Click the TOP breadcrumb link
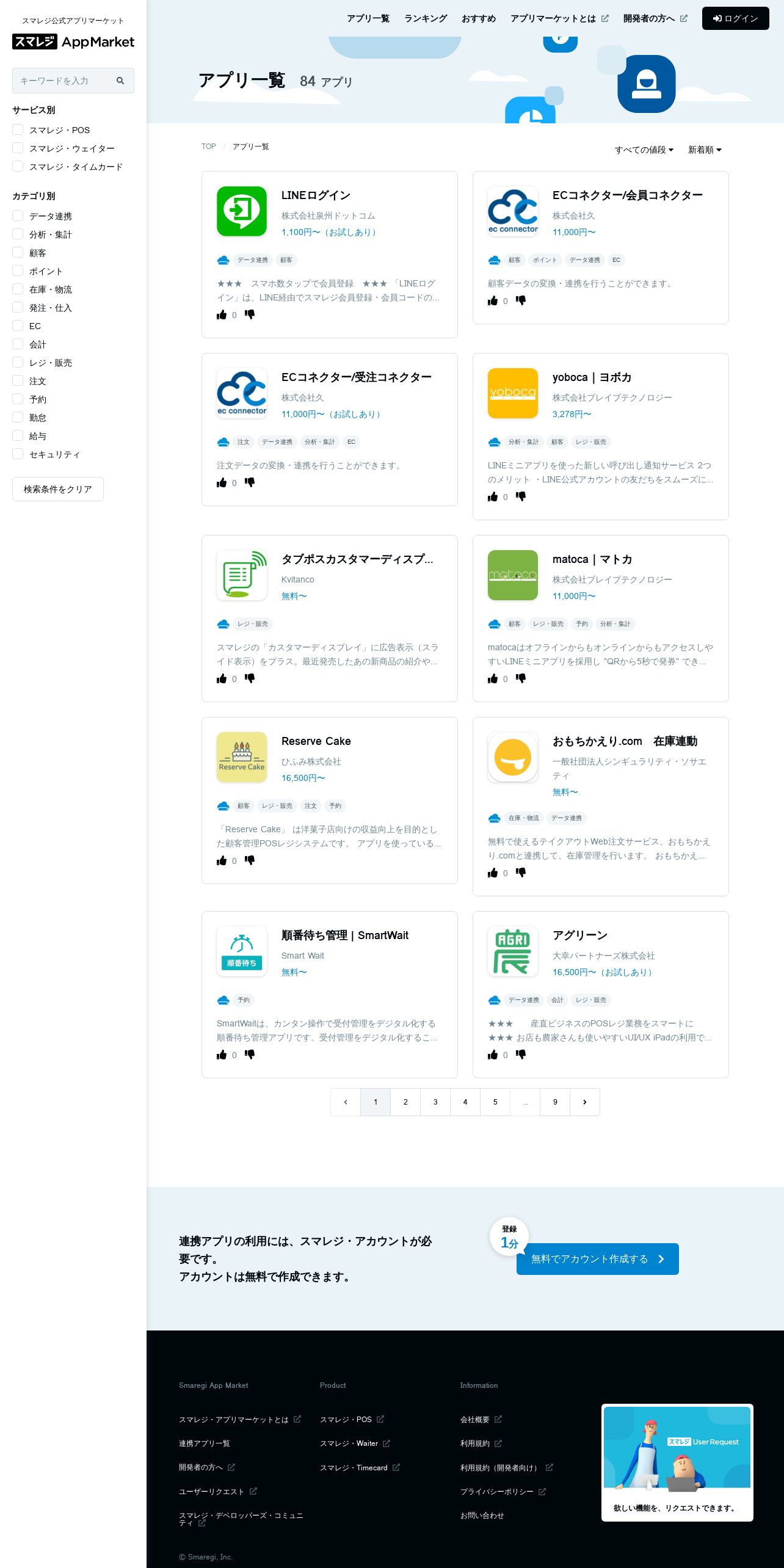This screenshot has width=784, height=1568. pos(209,147)
